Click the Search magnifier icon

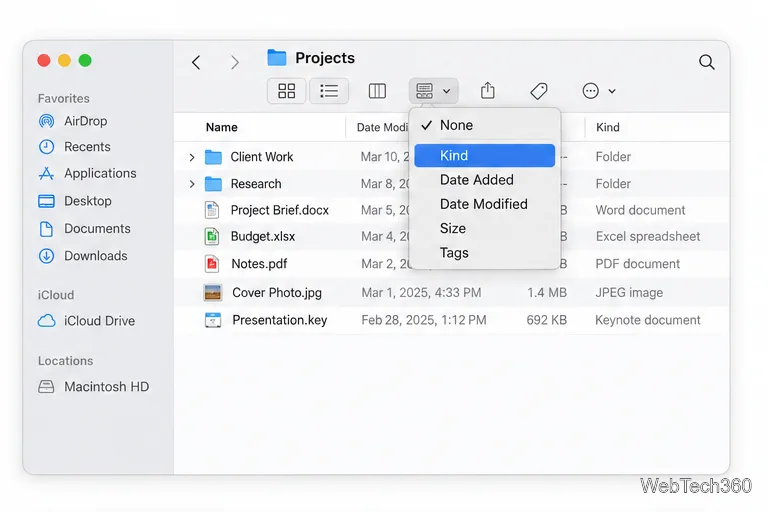(706, 62)
